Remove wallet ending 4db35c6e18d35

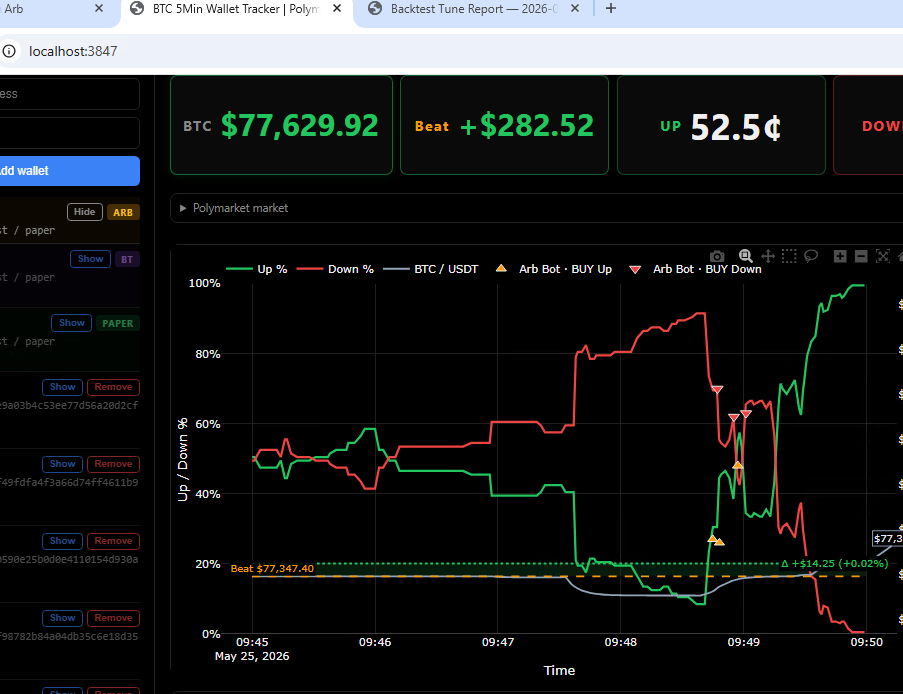click(x=113, y=618)
